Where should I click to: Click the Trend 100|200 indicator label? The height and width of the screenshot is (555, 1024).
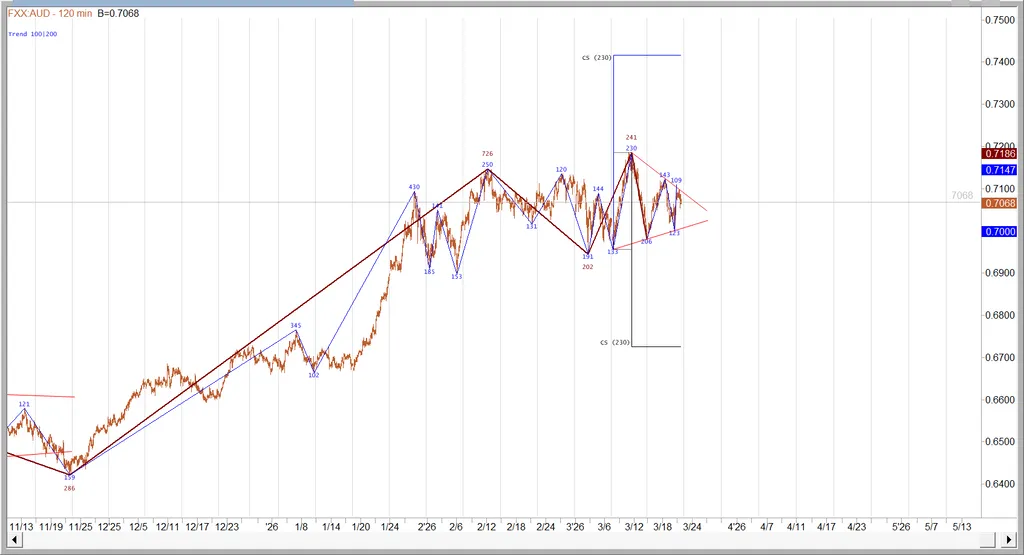click(32, 34)
